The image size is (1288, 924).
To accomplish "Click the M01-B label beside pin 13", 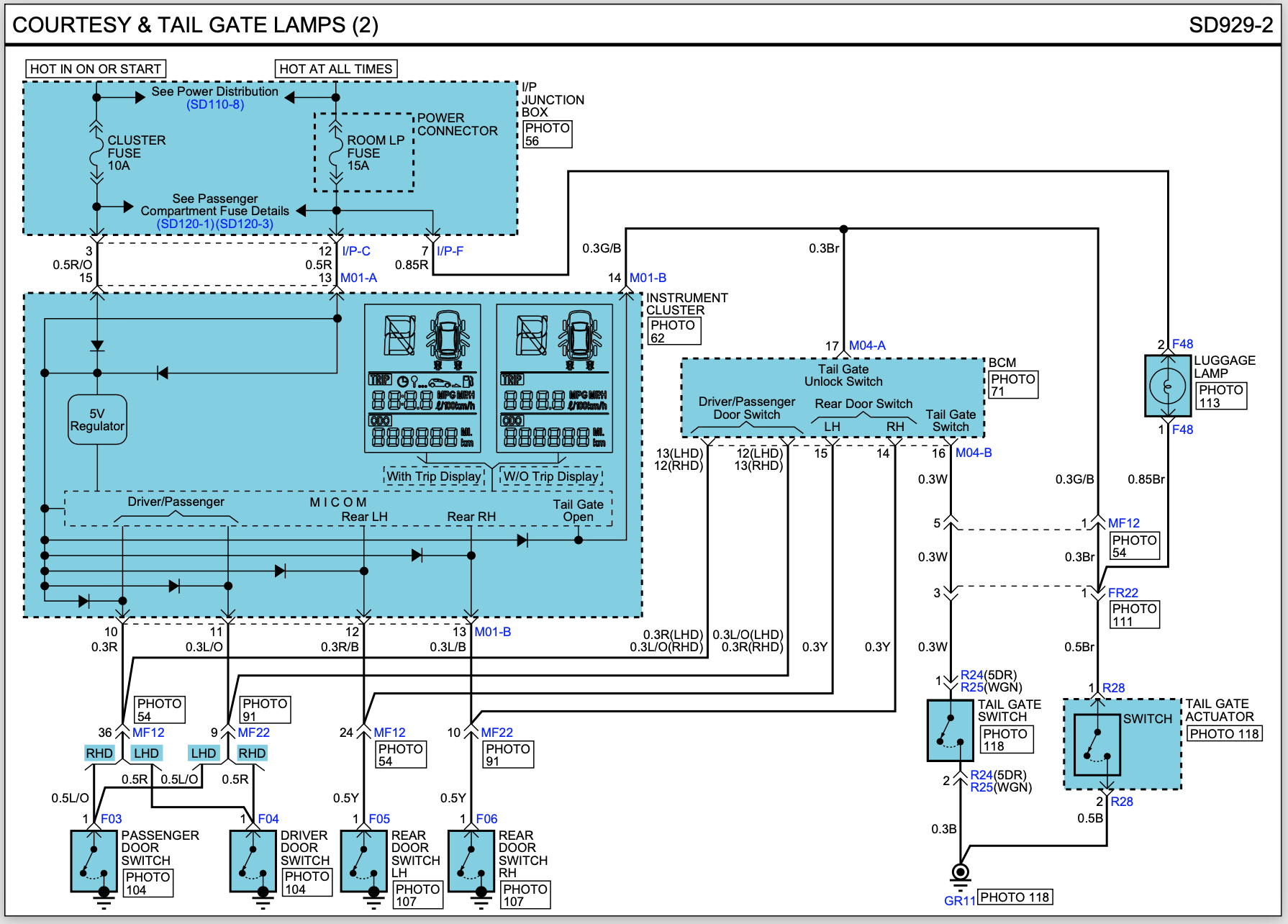I will [492, 632].
